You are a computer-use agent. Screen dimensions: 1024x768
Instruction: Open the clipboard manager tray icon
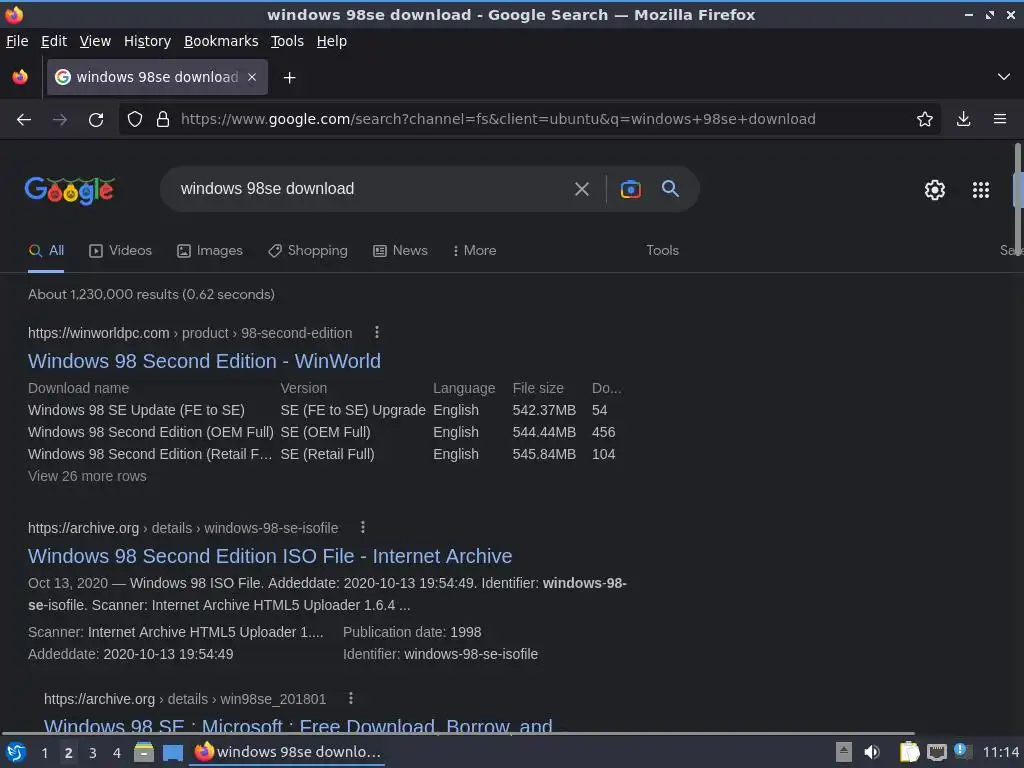tap(909, 752)
